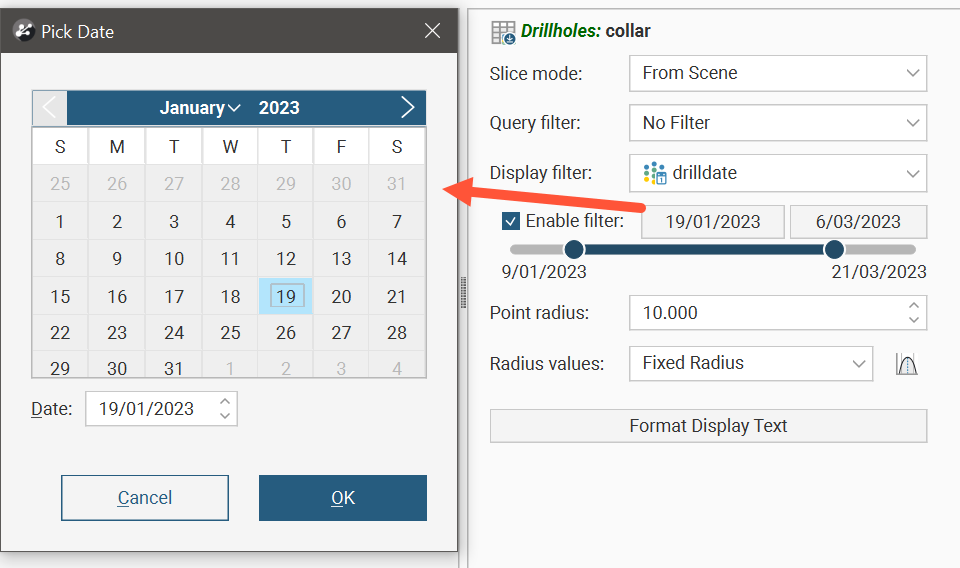Image resolution: width=960 pixels, height=568 pixels.
Task: Open the Slice mode dropdown
Action: (x=778, y=73)
